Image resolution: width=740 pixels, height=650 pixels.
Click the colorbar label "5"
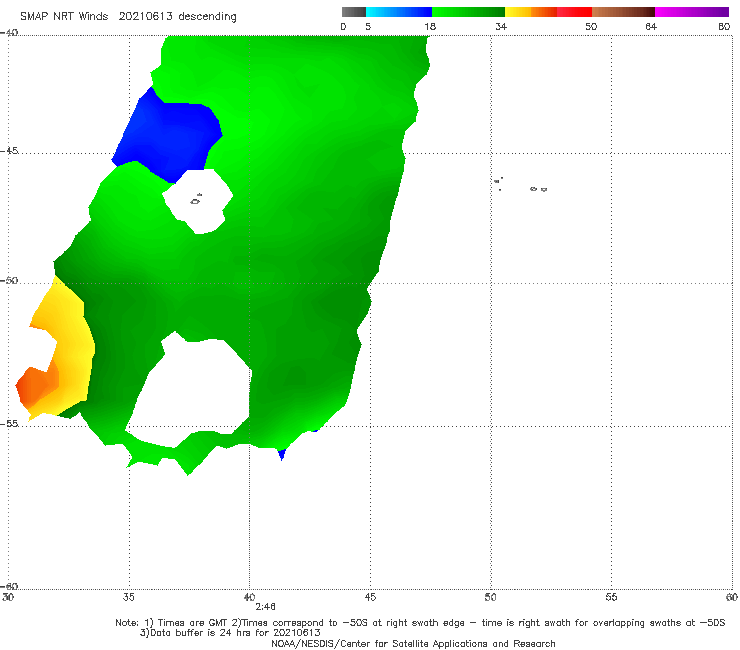pyautogui.click(x=368, y=26)
